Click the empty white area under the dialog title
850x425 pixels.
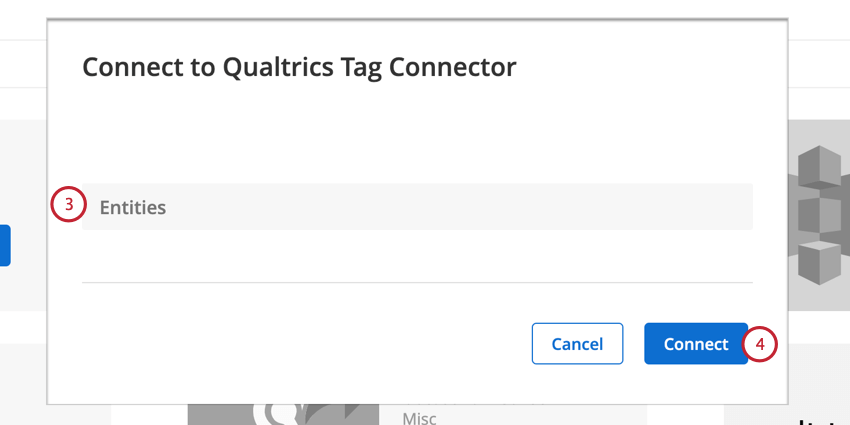417,133
